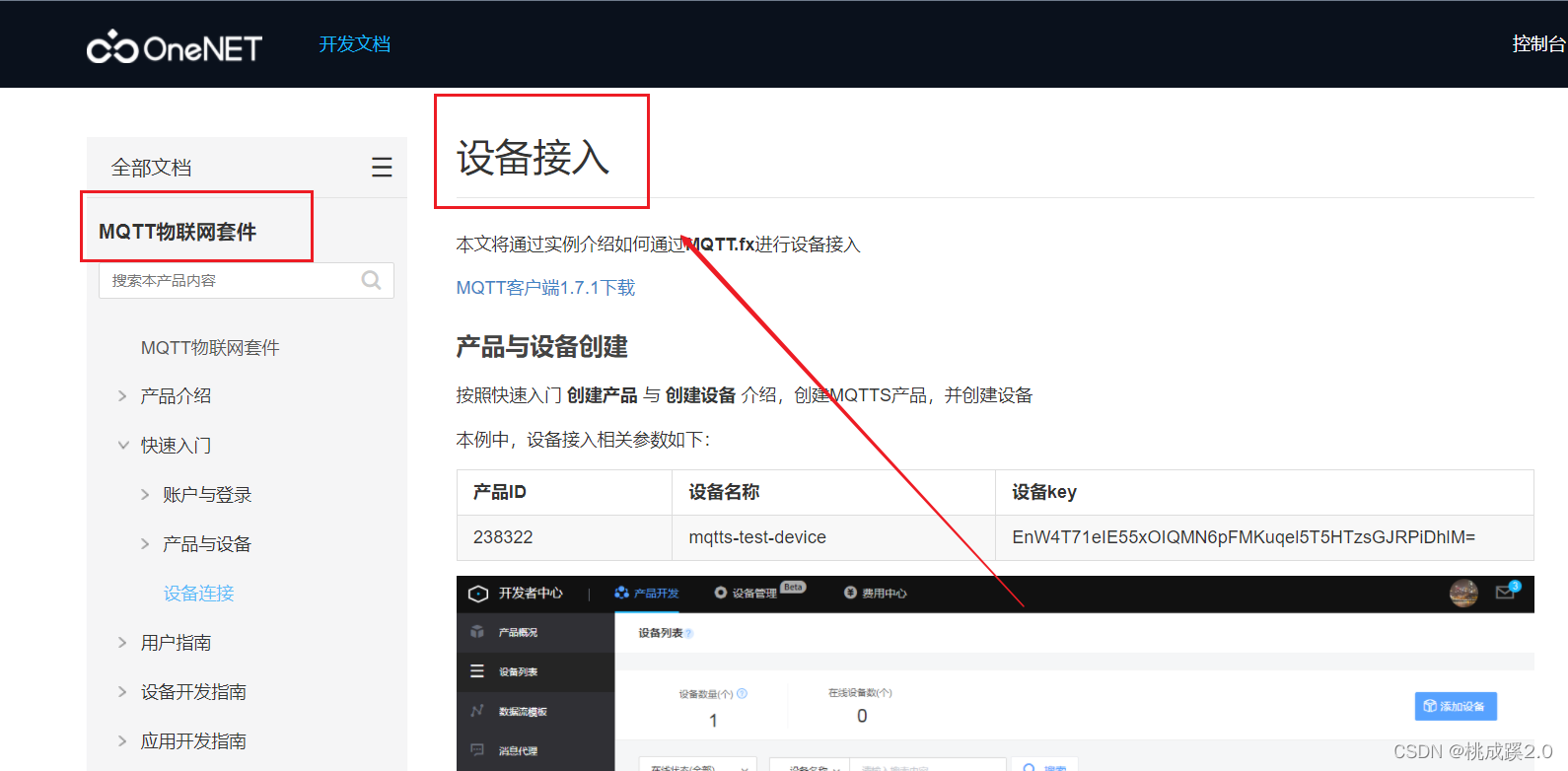Expand the 产品与设备 chevron
The image size is (1568, 771).
click(x=145, y=544)
